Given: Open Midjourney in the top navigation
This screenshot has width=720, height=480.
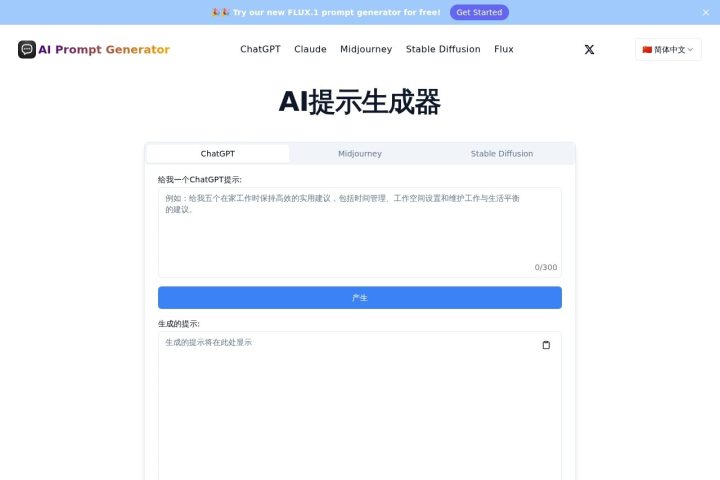Looking at the screenshot, I should point(366,49).
